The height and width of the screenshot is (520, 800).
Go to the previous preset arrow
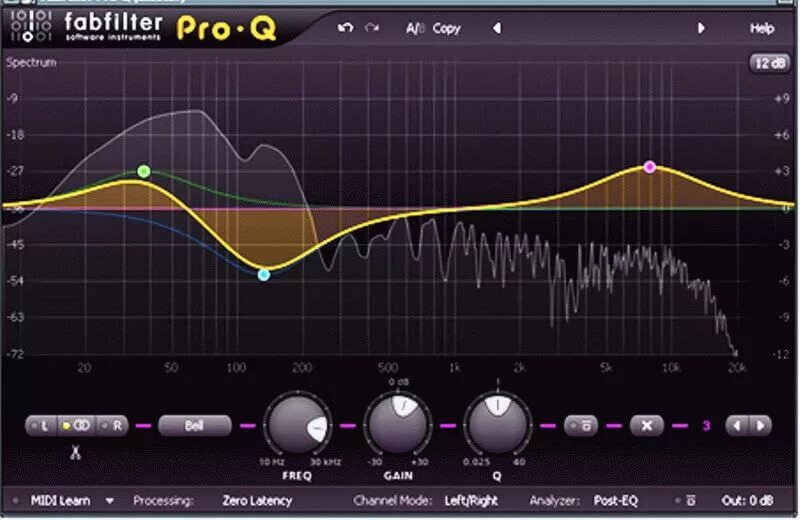pyautogui.click(x=496, y=28)
